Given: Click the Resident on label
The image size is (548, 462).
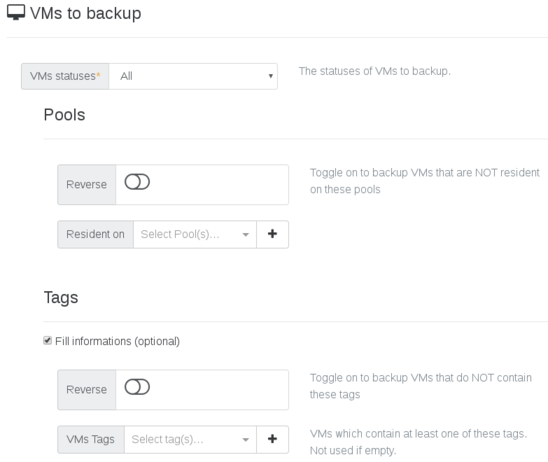Looking at the screenshot, I should (95, 234).
